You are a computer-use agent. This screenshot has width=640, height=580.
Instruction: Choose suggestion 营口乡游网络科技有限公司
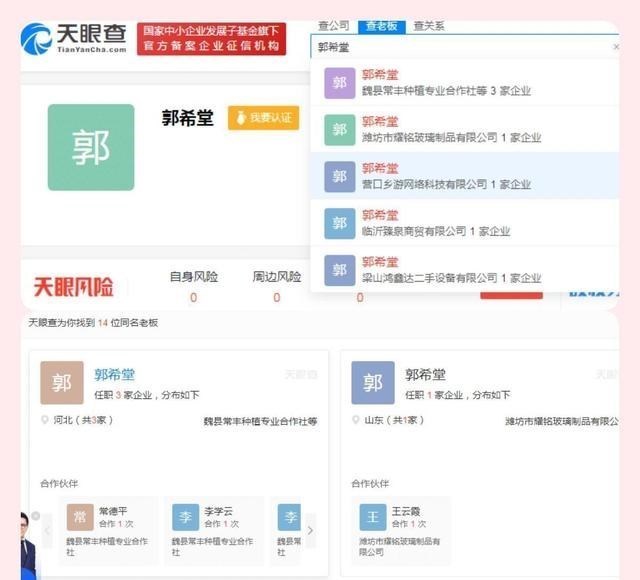click(465, 176)
